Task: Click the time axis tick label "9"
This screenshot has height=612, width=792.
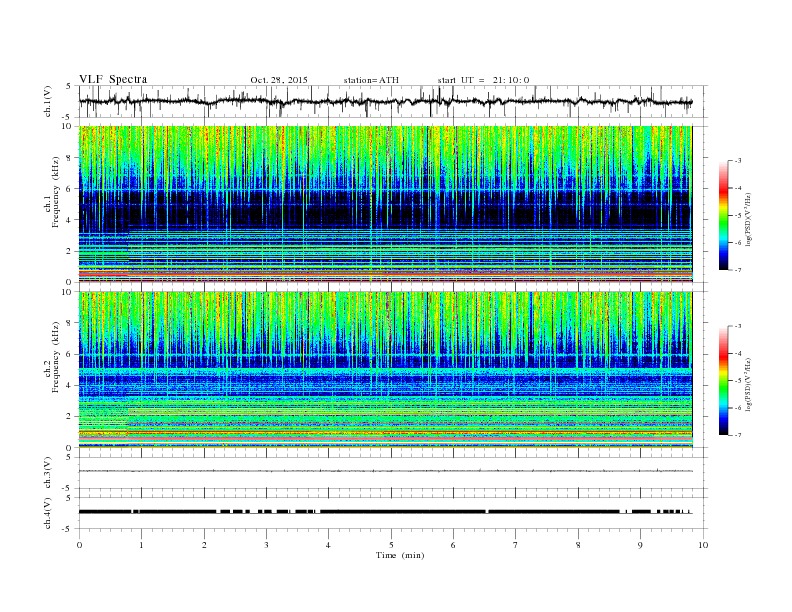Action: pos(640,545)
